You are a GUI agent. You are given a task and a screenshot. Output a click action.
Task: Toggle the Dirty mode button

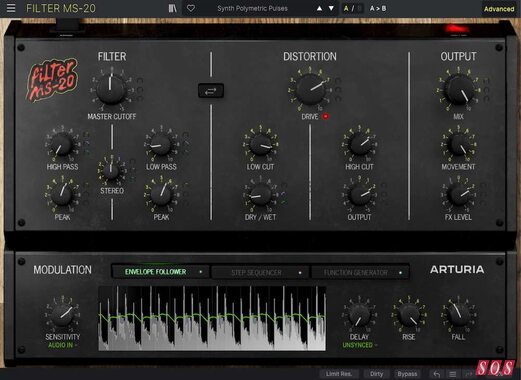tap(376, 374)
